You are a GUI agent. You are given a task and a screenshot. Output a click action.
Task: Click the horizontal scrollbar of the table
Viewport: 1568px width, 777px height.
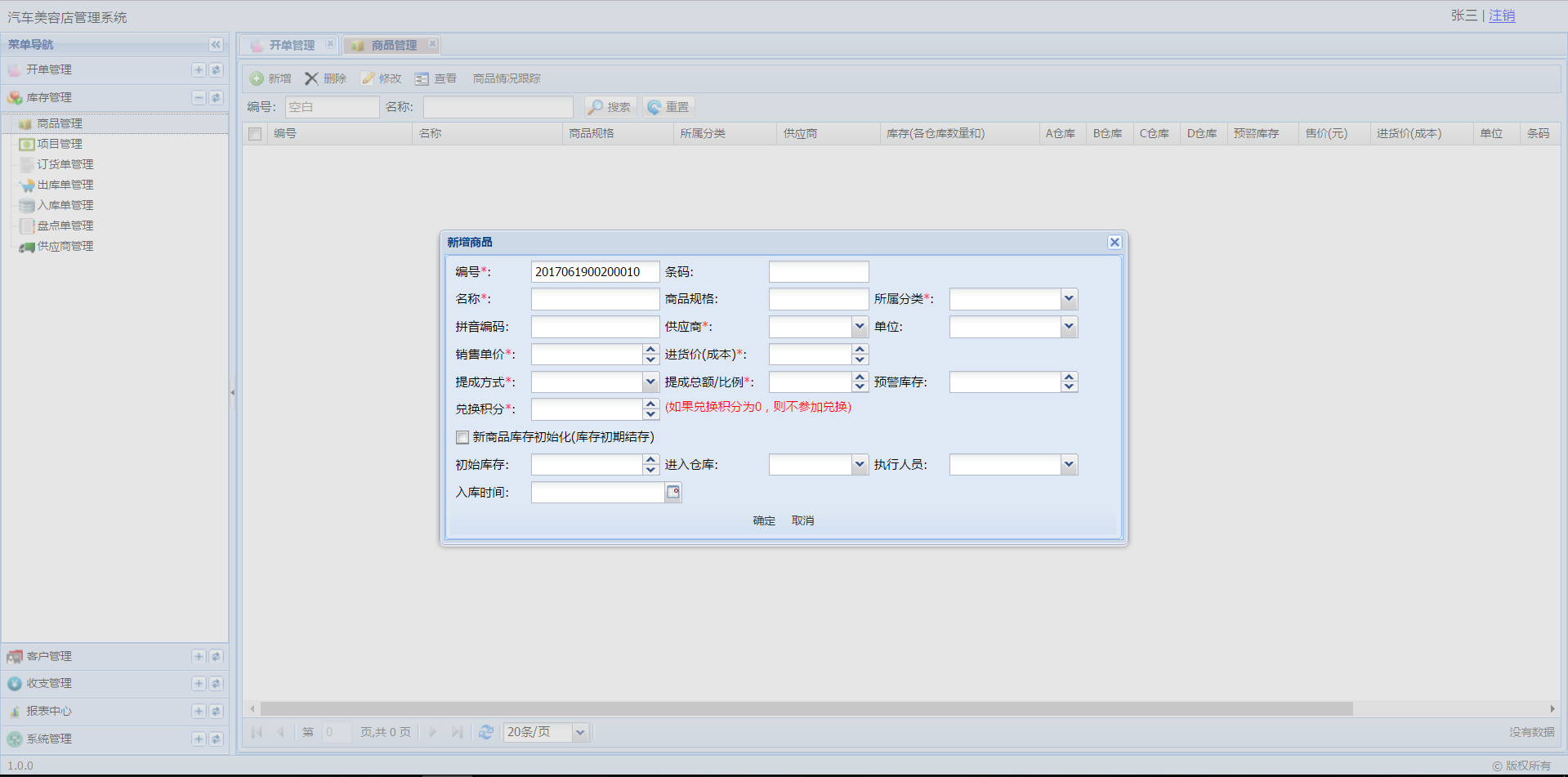(x=806, y=708)
